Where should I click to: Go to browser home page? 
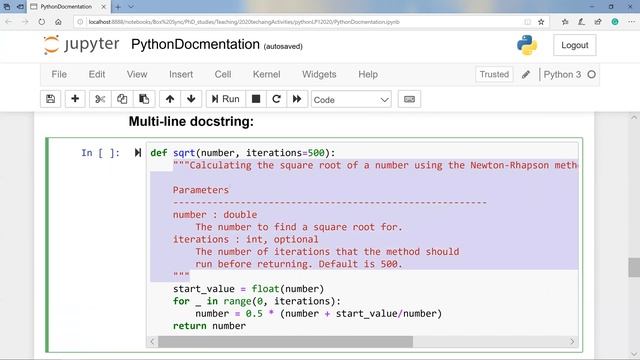[58, 22]
